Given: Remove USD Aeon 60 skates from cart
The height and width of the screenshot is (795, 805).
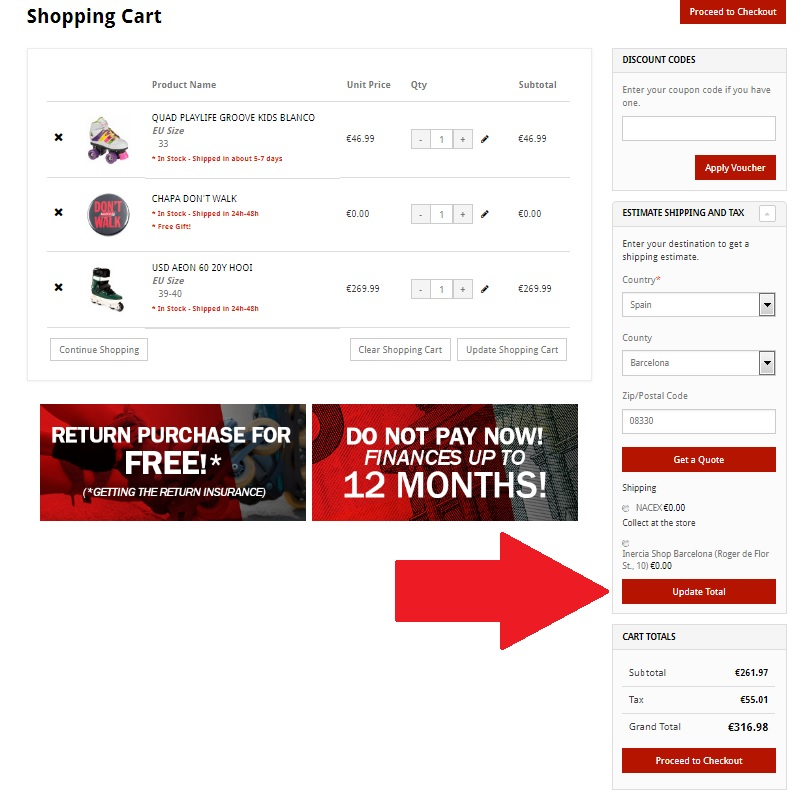Looking at the screenshot, I should tap(59, 287).
